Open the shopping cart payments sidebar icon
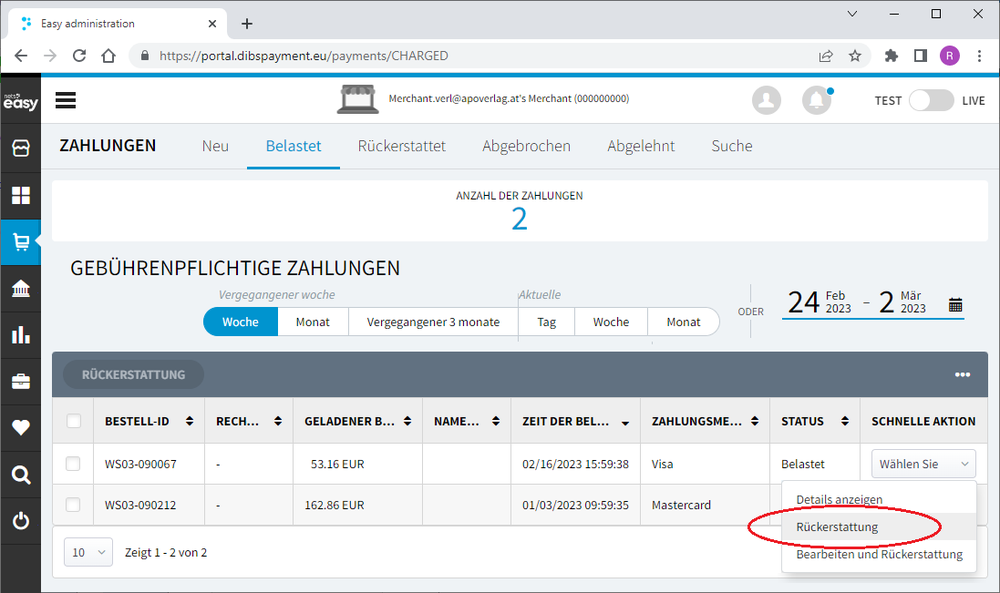This screenshot has height=593, width=1000. click(20, 242)
